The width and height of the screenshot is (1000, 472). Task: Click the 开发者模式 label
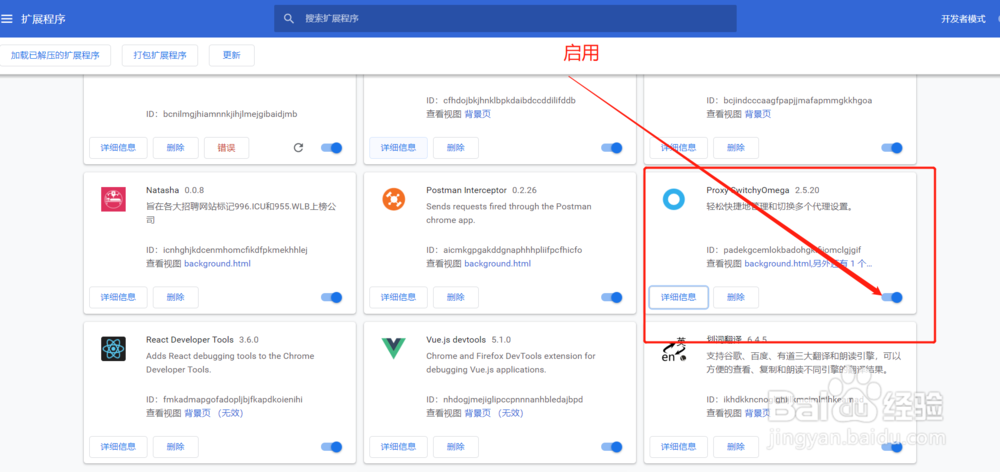(963, 18)
